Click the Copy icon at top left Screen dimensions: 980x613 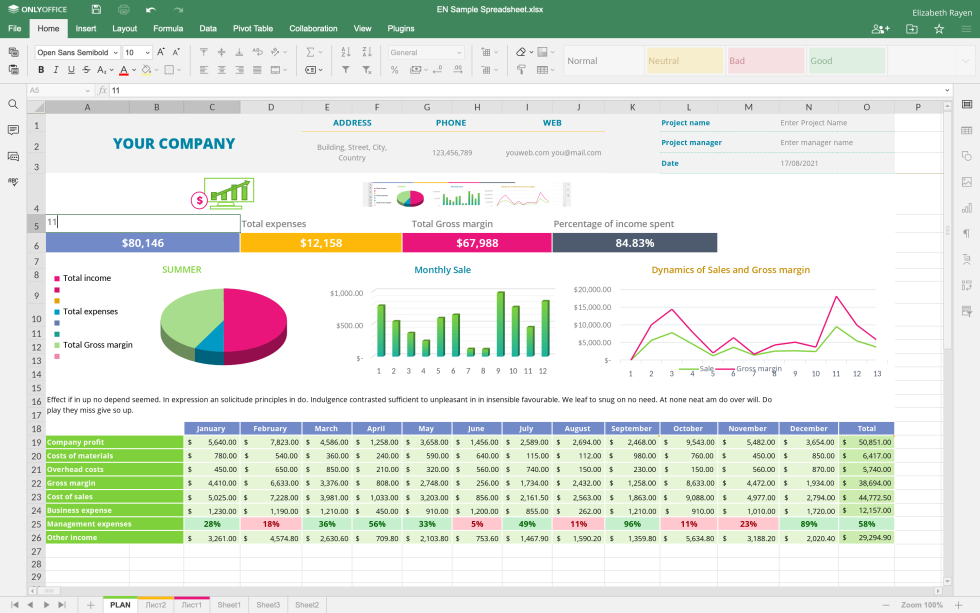13,52
